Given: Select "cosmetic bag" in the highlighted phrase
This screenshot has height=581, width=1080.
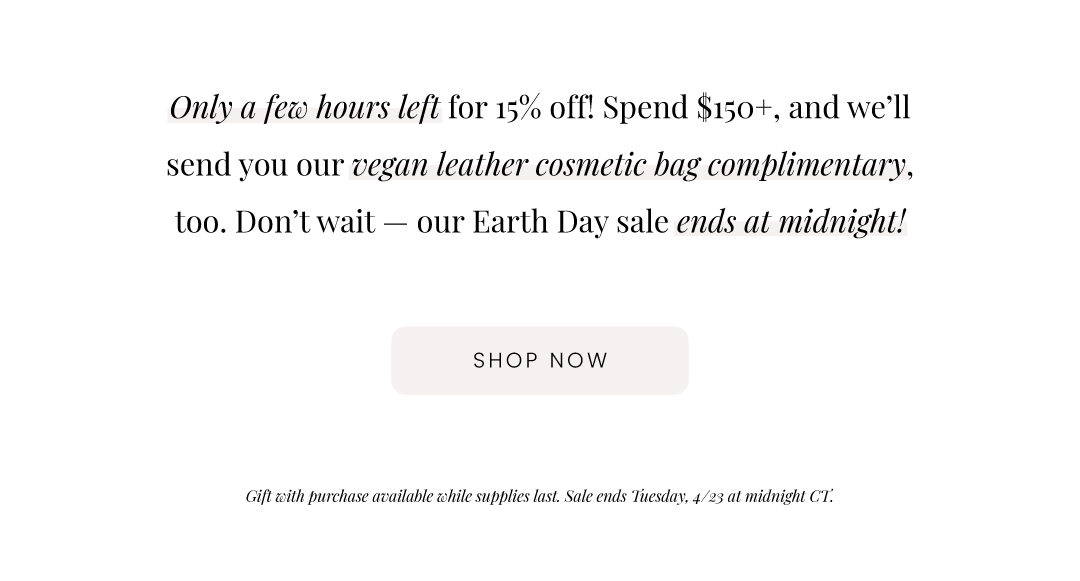Looking at the screenshot, I should [x=617, y=165].
